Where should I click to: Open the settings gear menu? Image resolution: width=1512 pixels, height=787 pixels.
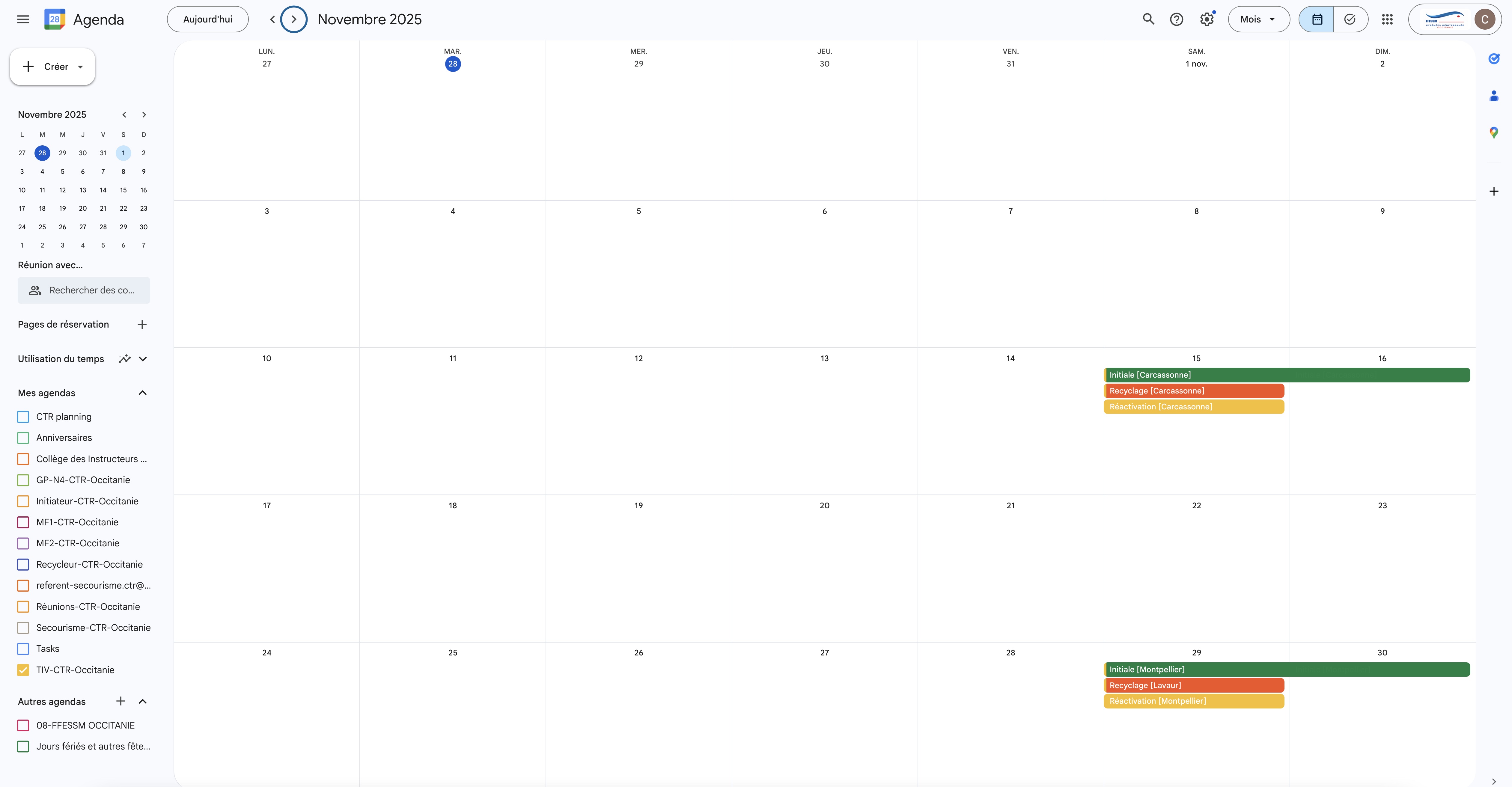pyautogui.click(x=1206, y=19)
